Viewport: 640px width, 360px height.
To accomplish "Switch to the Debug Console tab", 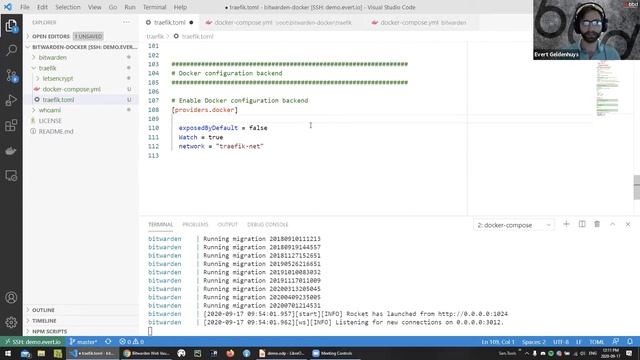I will pyautogui.click(x=268, y=224).
